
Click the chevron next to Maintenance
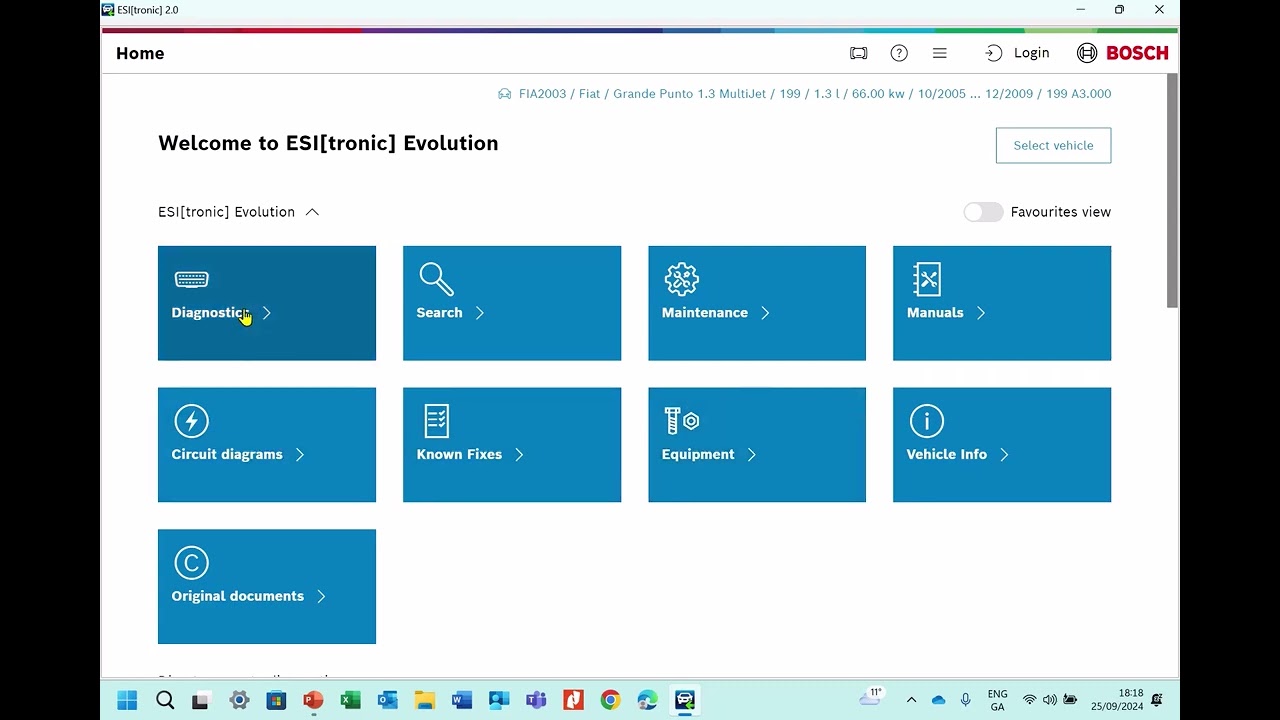coord(765,313)
